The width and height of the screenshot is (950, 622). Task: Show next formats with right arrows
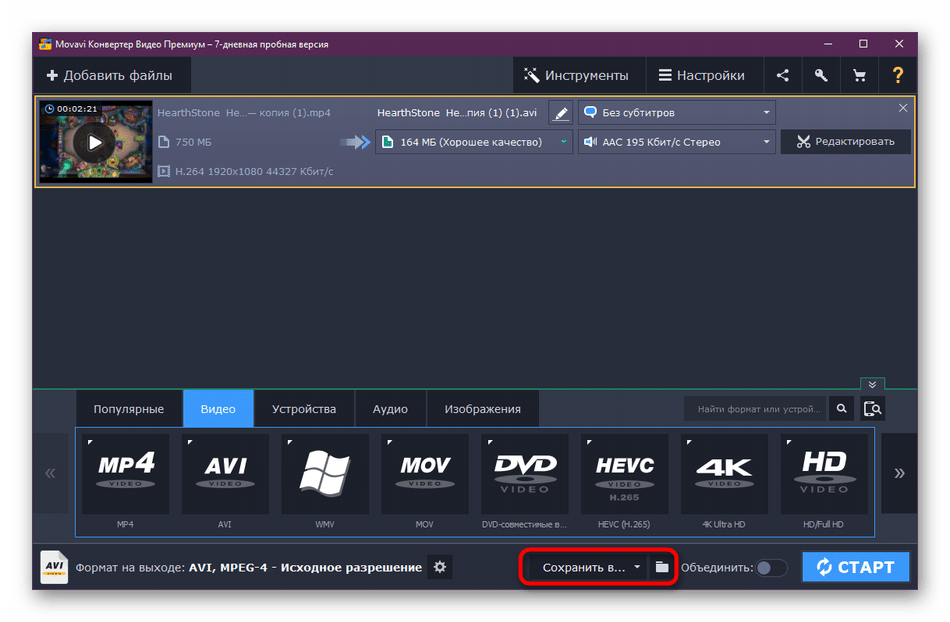(x=899, y=473)
